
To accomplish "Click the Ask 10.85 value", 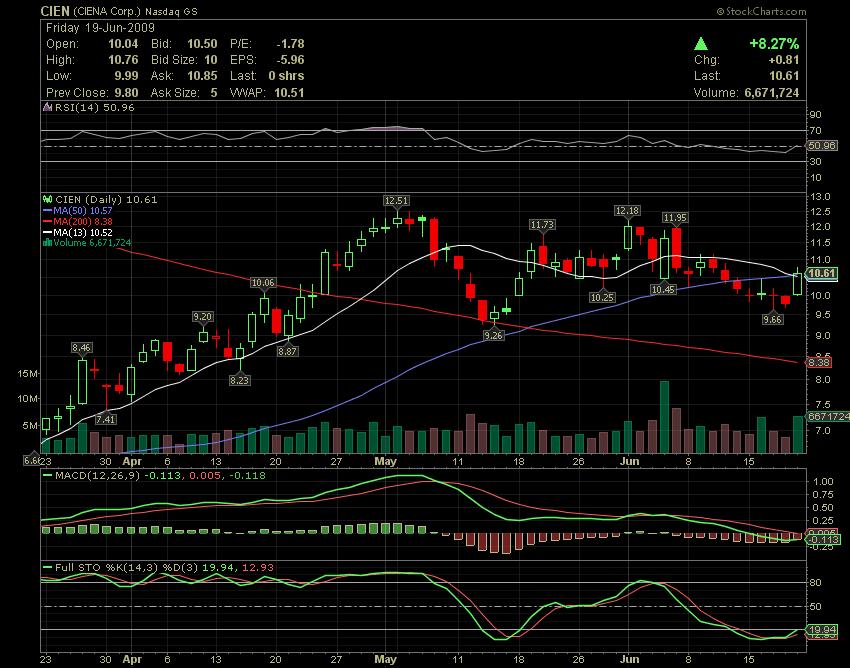I will pyautogui.click(x=202, y=76).
